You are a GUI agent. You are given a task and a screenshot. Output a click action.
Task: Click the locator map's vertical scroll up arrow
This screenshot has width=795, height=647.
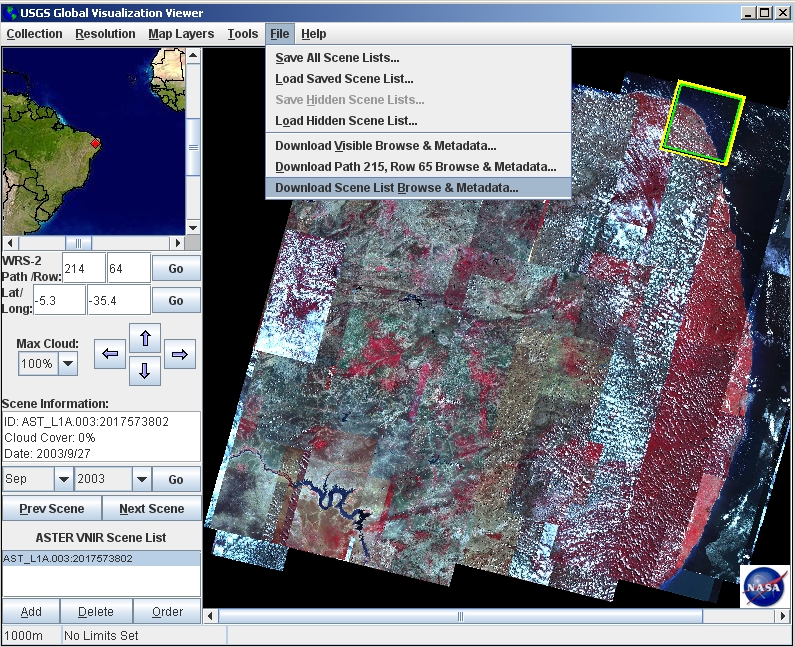click(193, 55)
